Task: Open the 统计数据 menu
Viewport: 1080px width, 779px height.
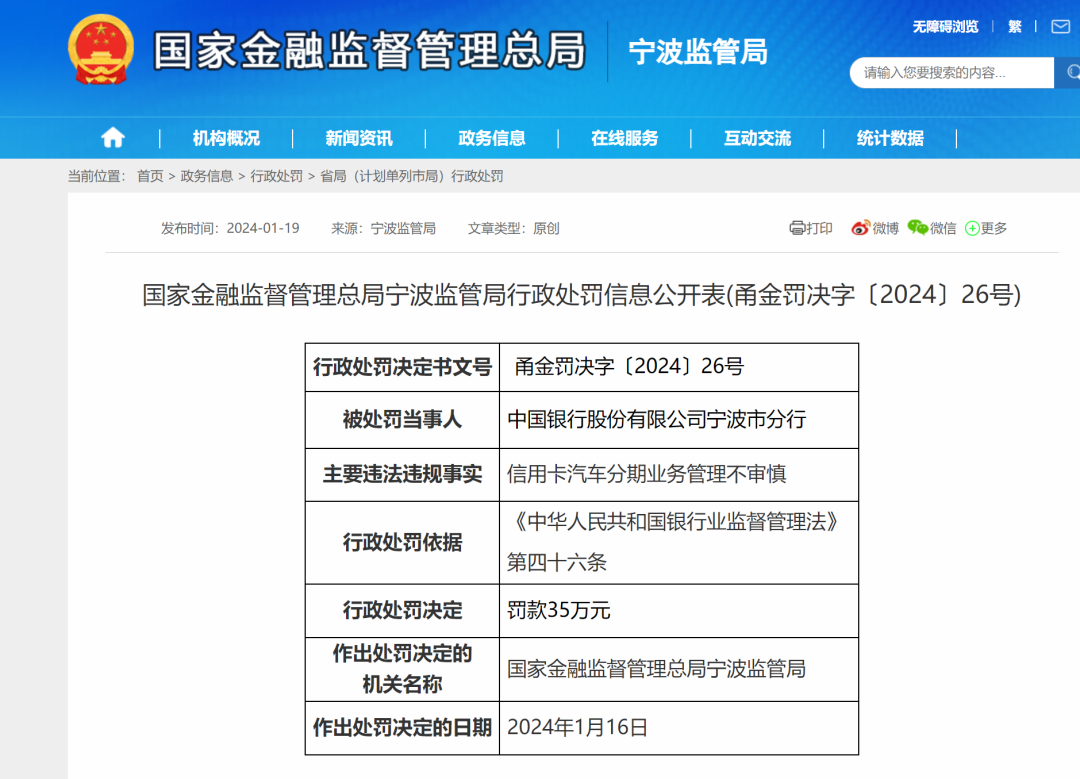Action: coord(890,138)
